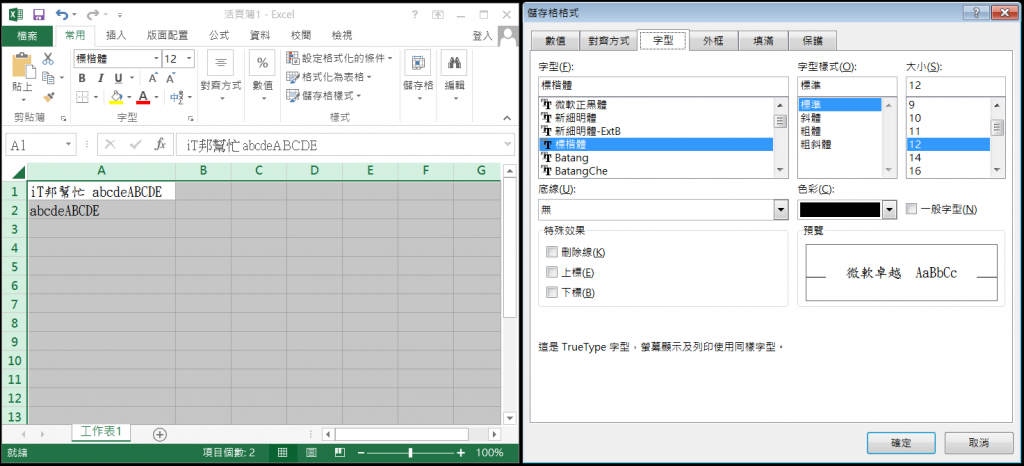Decrease font size with the smaller A
The image size is (1024, 466).
pos(170,78)
